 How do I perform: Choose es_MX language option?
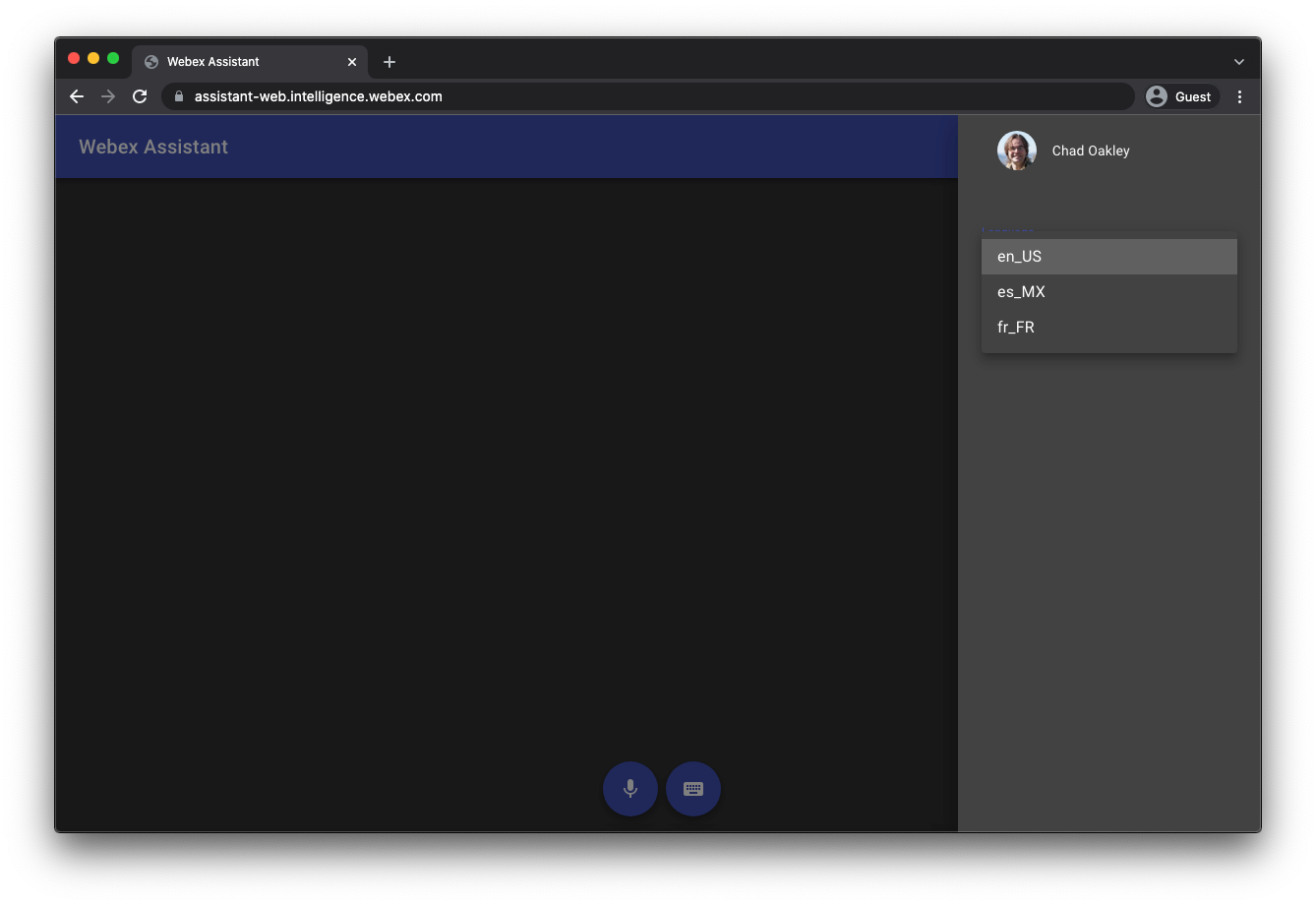click(x=1109, y=292)
